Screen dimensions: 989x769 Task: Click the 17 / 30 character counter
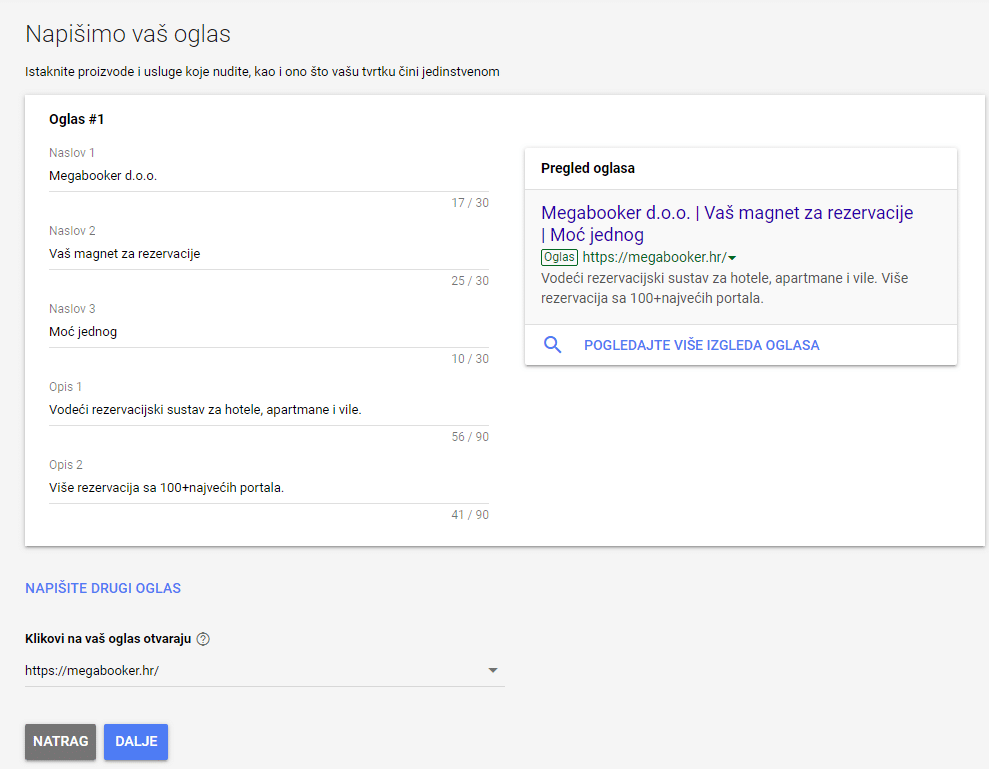pyautogui.click(x=470, y=203)
